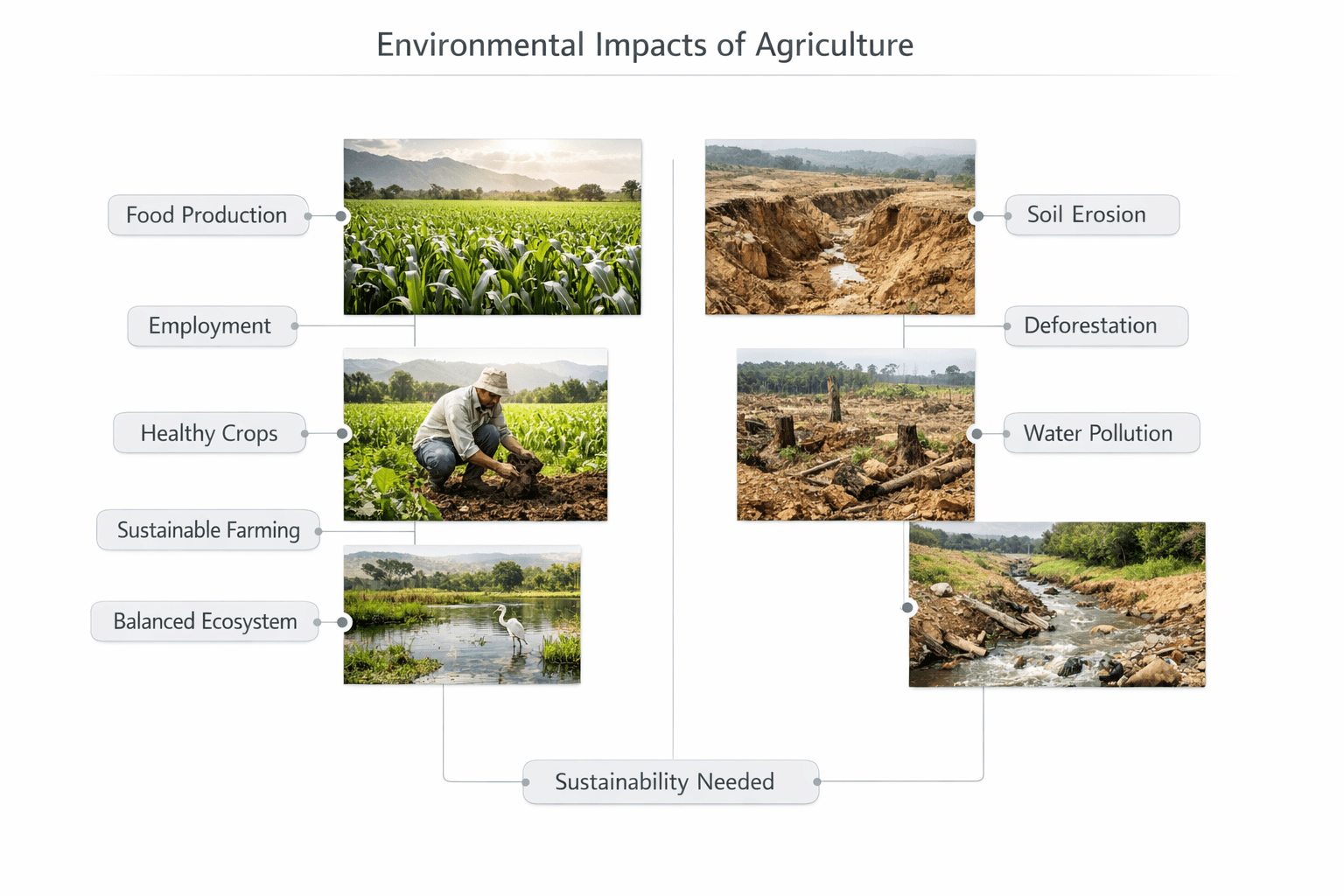1344x896 pixels.
Task: Select the Balanced Ecosystem label
Action: (205, 621)
